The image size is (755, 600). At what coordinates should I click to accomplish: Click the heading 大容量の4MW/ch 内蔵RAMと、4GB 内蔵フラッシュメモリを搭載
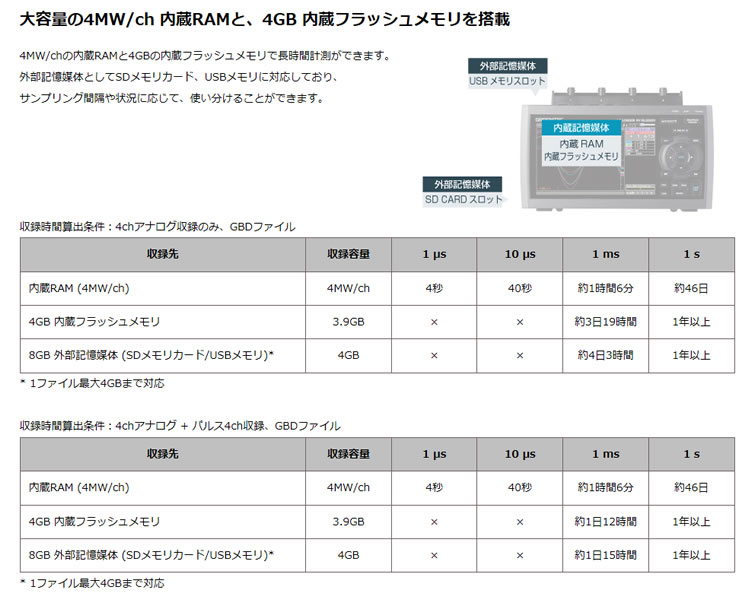pos(264,19)
